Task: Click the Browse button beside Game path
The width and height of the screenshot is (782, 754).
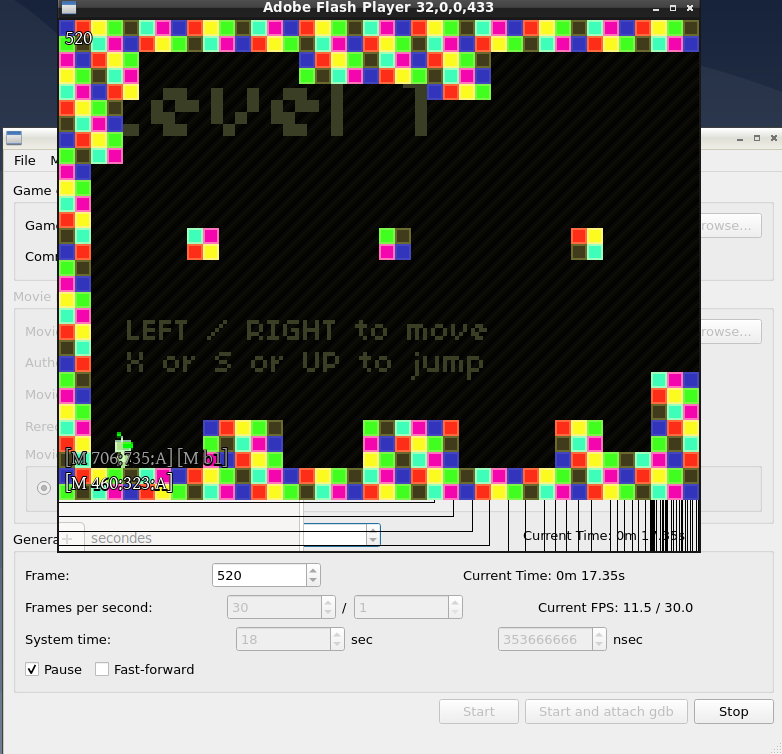Action: (x=731, y=225)
